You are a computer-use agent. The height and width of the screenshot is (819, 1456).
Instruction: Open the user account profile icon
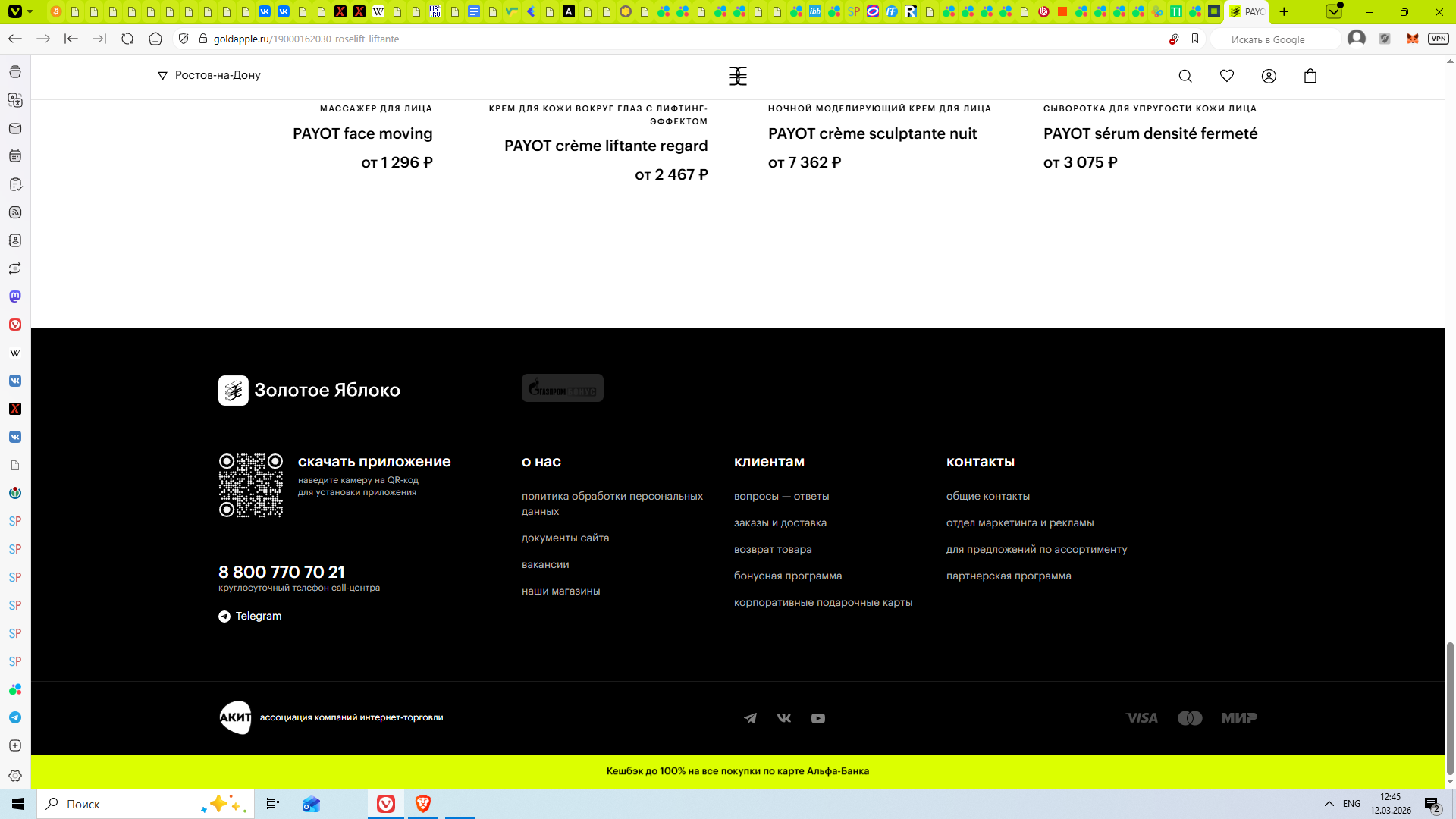1269,76
